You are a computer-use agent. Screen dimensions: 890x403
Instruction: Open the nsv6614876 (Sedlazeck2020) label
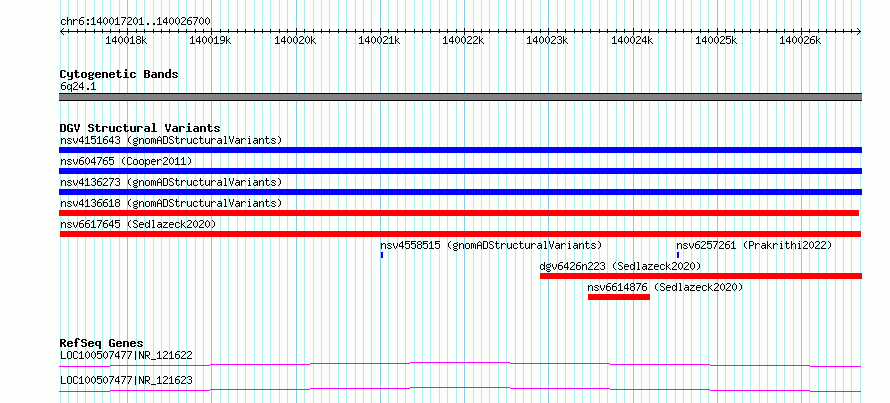(665, 287)
